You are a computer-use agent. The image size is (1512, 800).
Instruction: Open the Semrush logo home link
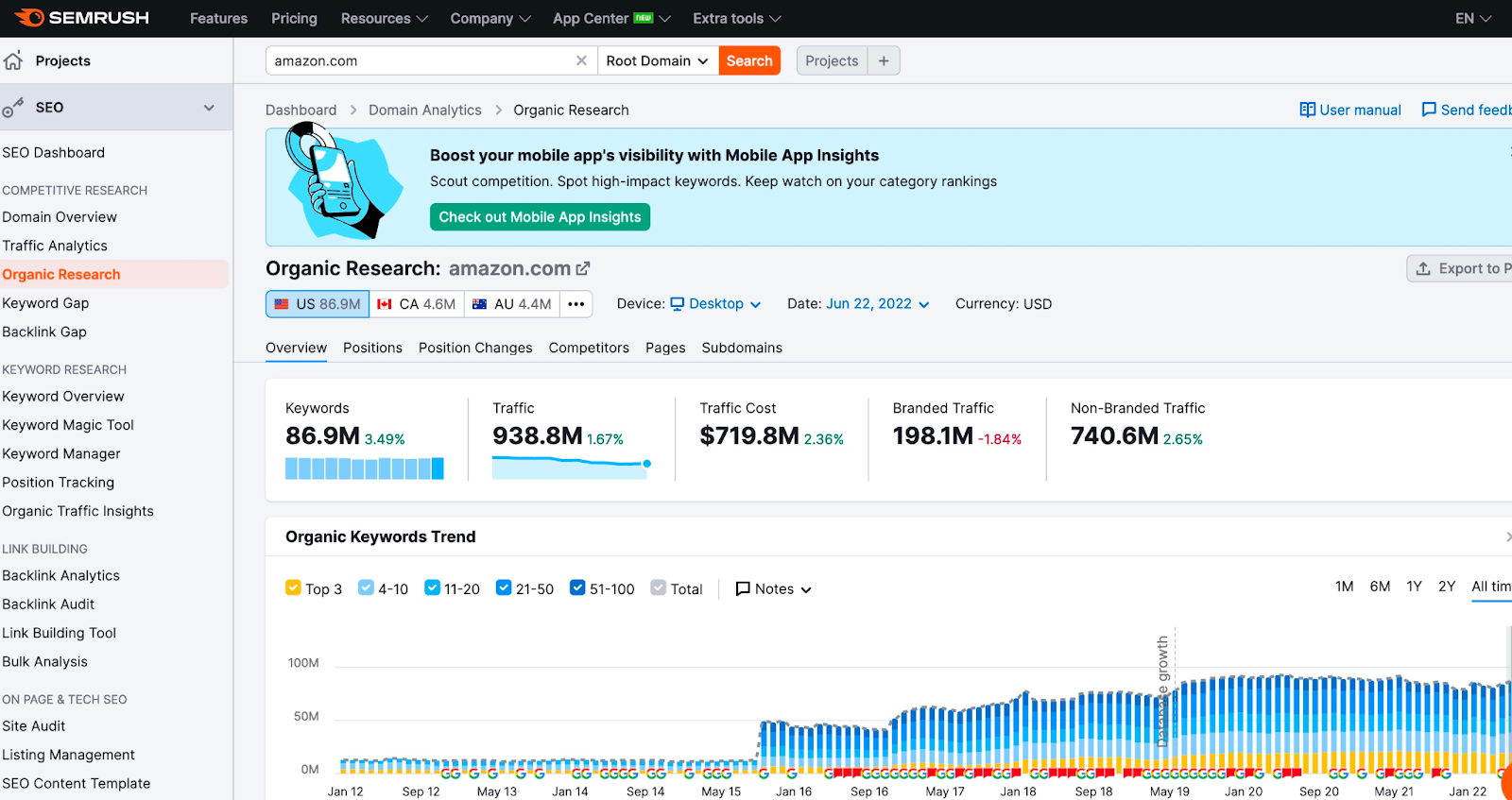[x=82, y=18]
